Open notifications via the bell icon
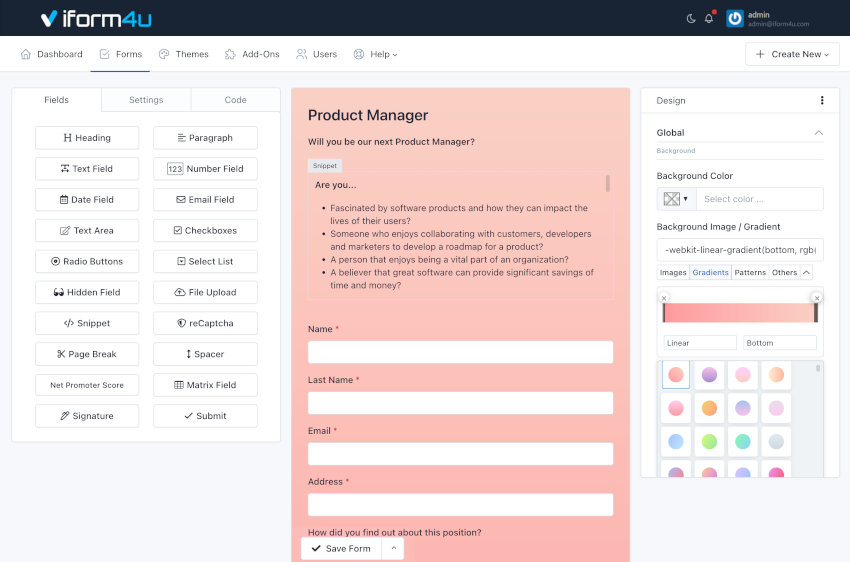This screenshot has height=562, width=850. coord(709,18)
